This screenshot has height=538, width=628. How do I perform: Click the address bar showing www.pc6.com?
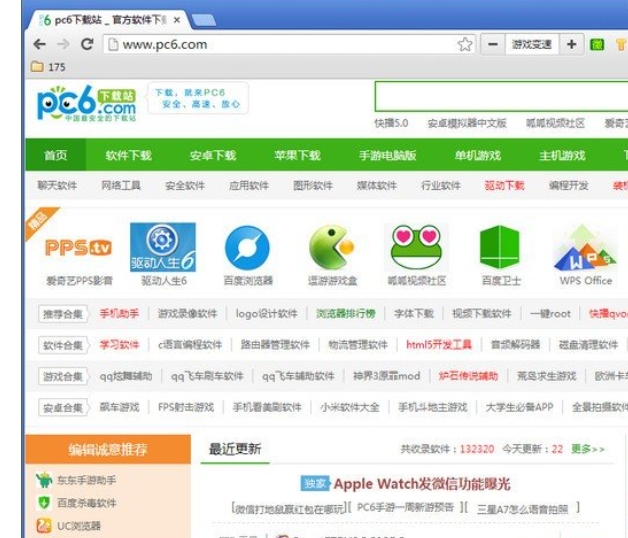[x=289, y=44]
